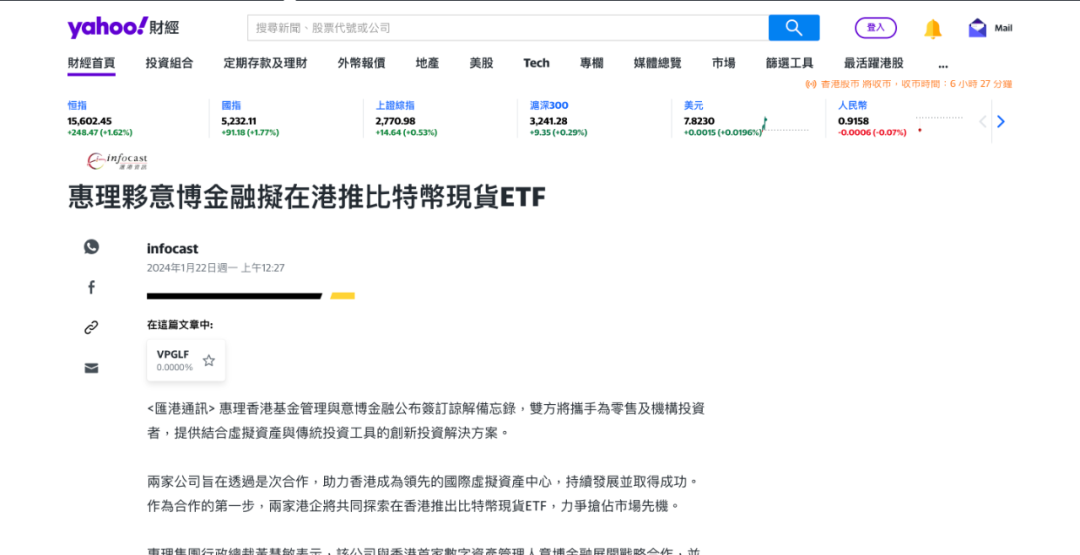The height and width of the screenshot is (555, 1080).
Task: Click the date 2024年1月22日 text
Action: pos(216,268)
